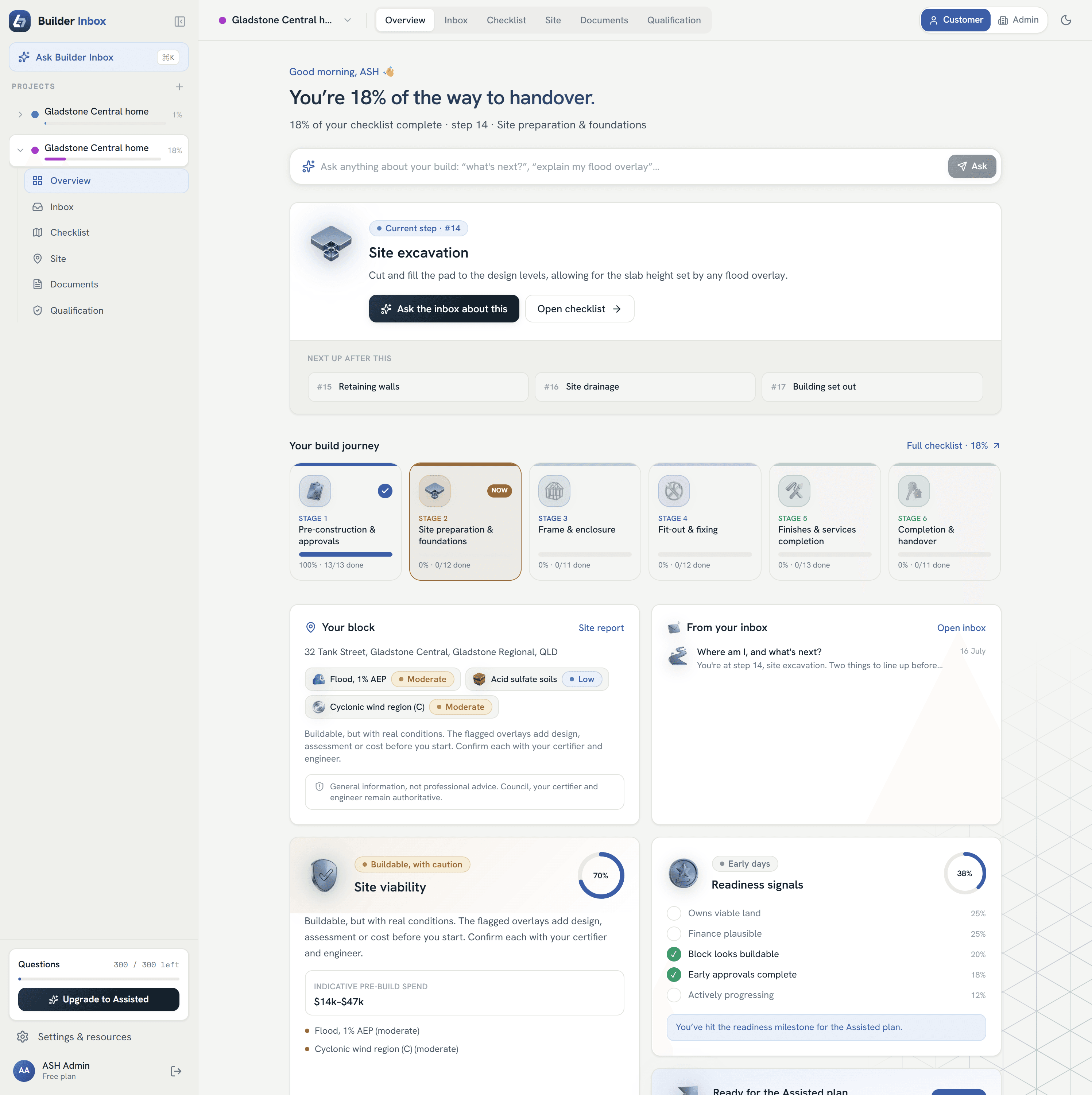This screenshot has width=1092, height=1095.
Task: Click the Stage 5 Finishes tools icon
Action: click(x=794, y=491)
